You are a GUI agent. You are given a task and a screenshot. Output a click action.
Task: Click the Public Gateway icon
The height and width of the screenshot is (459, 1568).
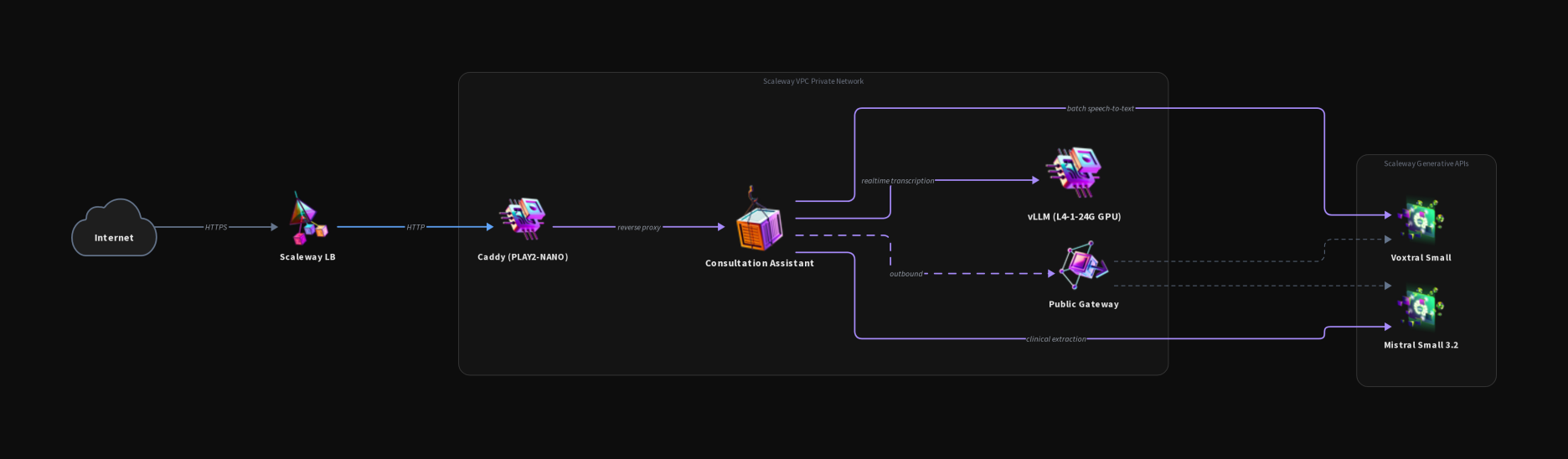click(1083, 266)
